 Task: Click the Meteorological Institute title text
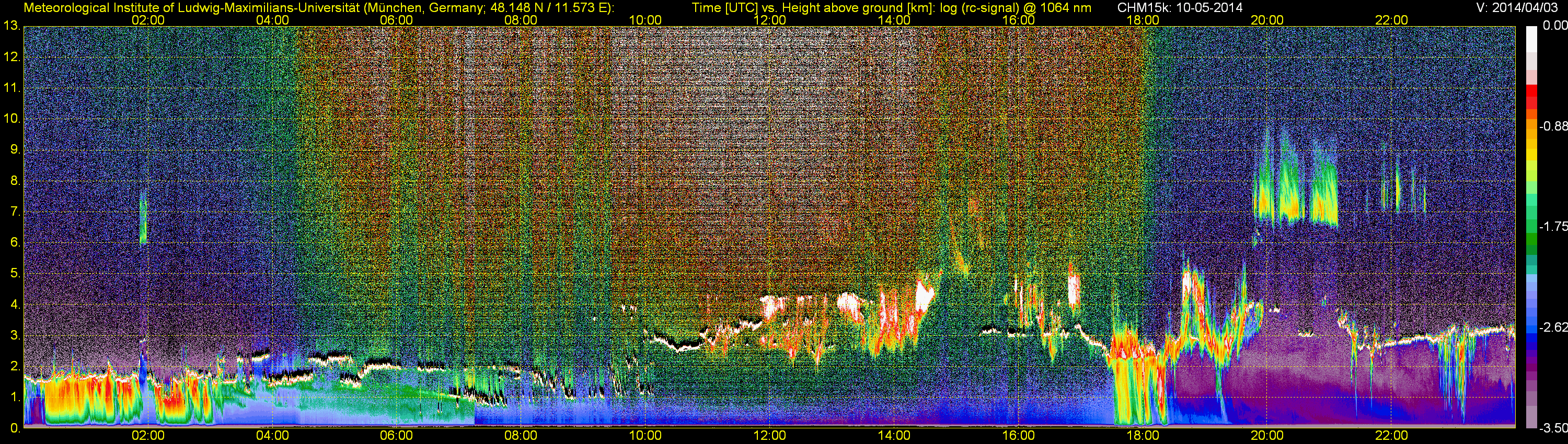pos(318,8)
